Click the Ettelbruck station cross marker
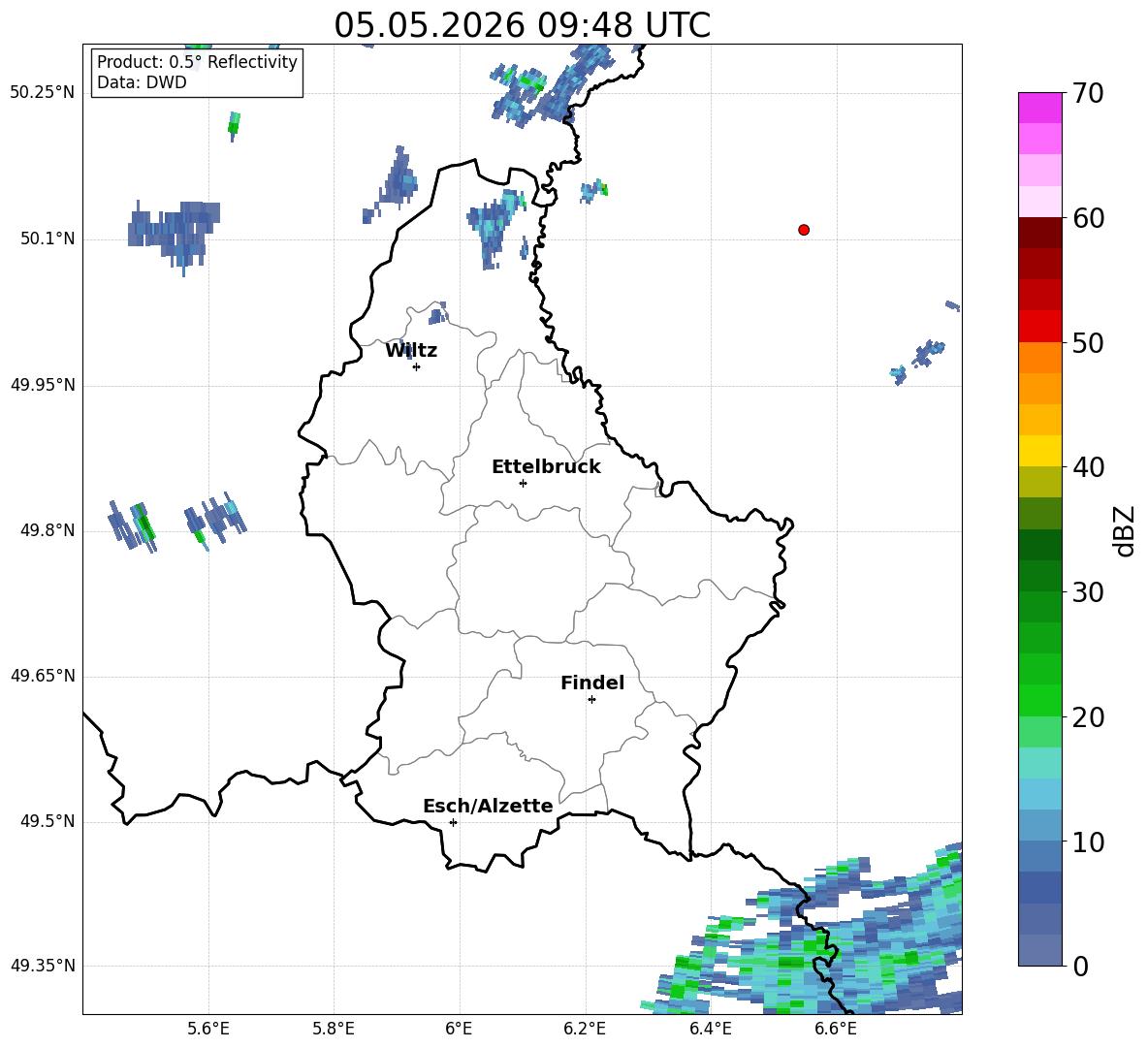 click(523, 483)
